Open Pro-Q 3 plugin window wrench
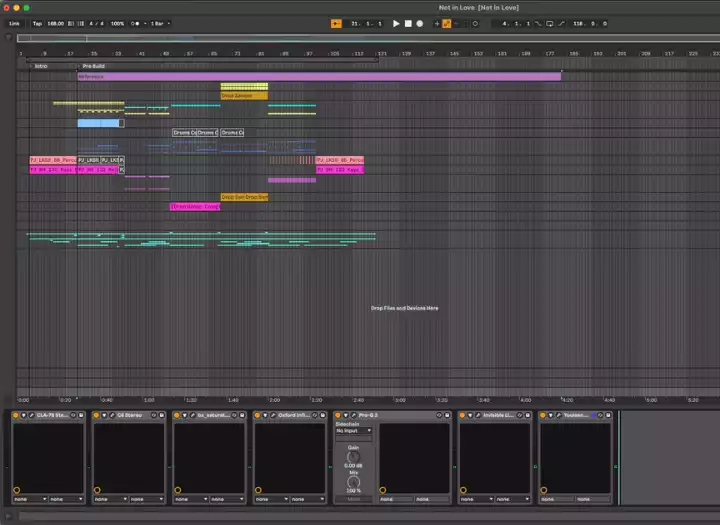The width and height of the screenshot is (720, 525). [354, 415]
